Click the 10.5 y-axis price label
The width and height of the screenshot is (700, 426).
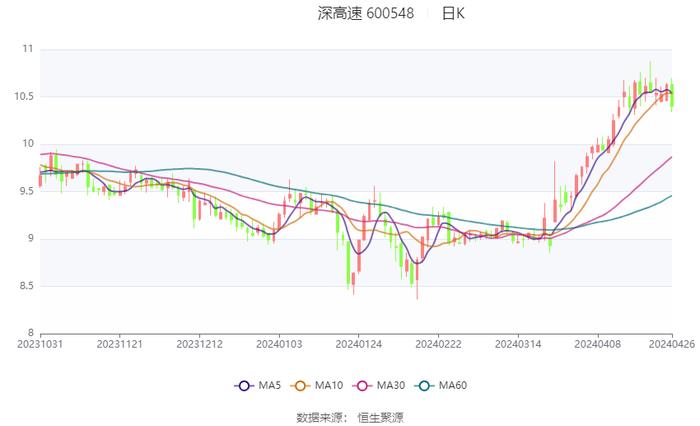click(24, 96)
